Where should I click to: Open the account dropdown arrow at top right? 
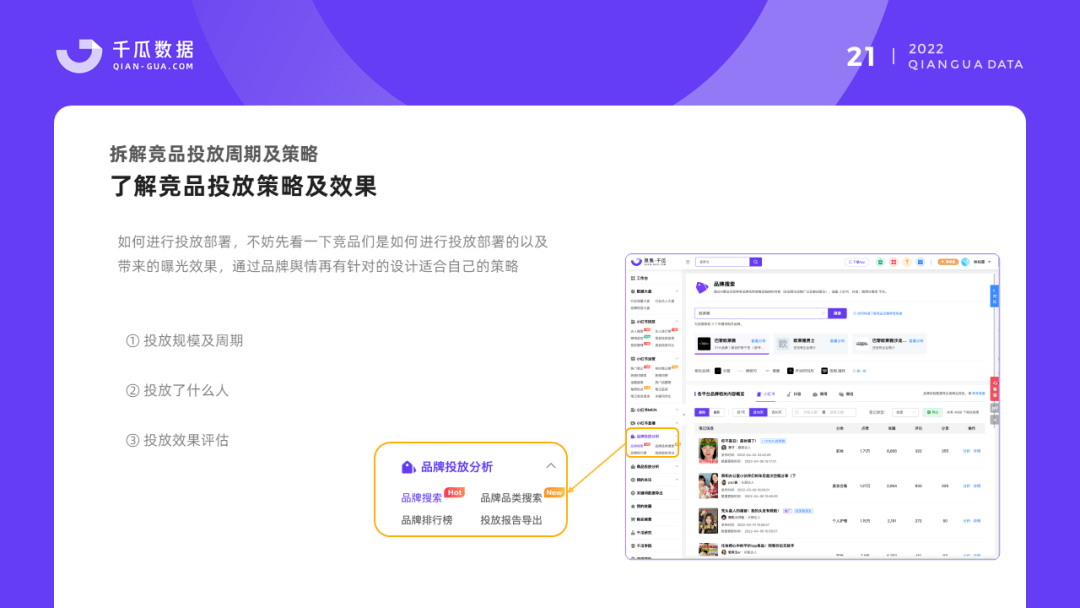point(987,262)
